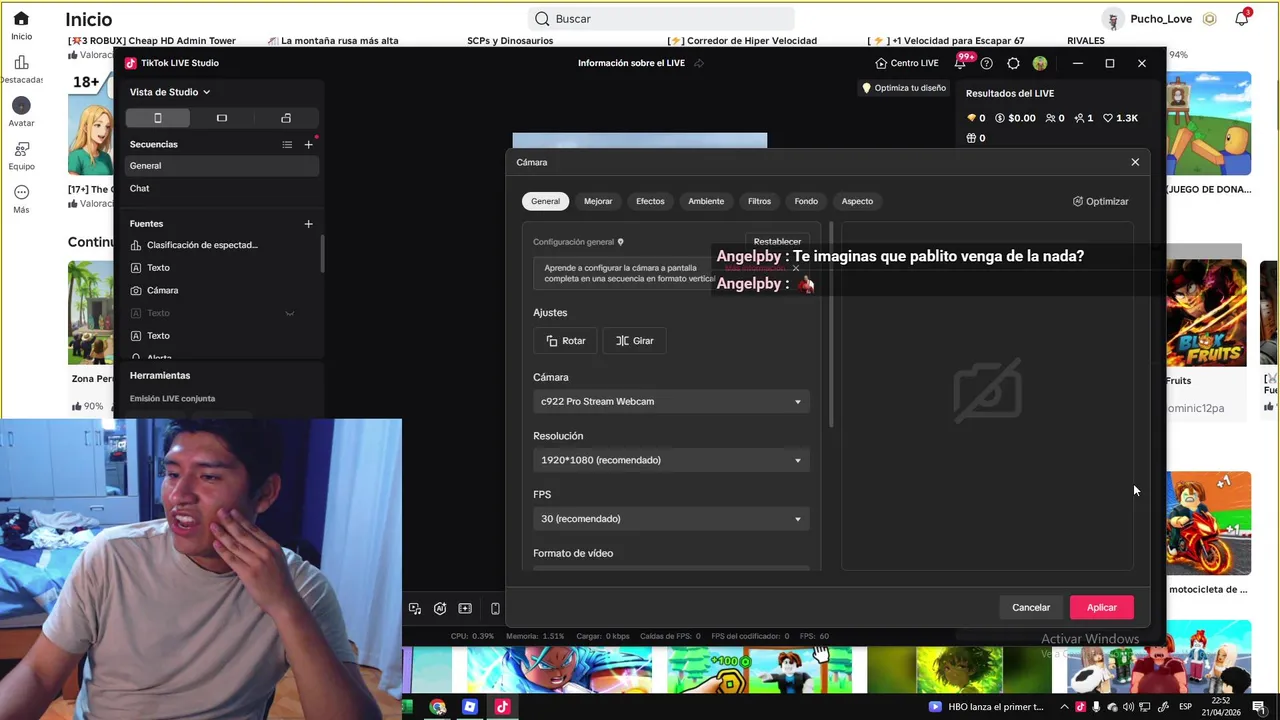
Task: Switch to the General tab in Cámara
Action: tap(545, 201)
